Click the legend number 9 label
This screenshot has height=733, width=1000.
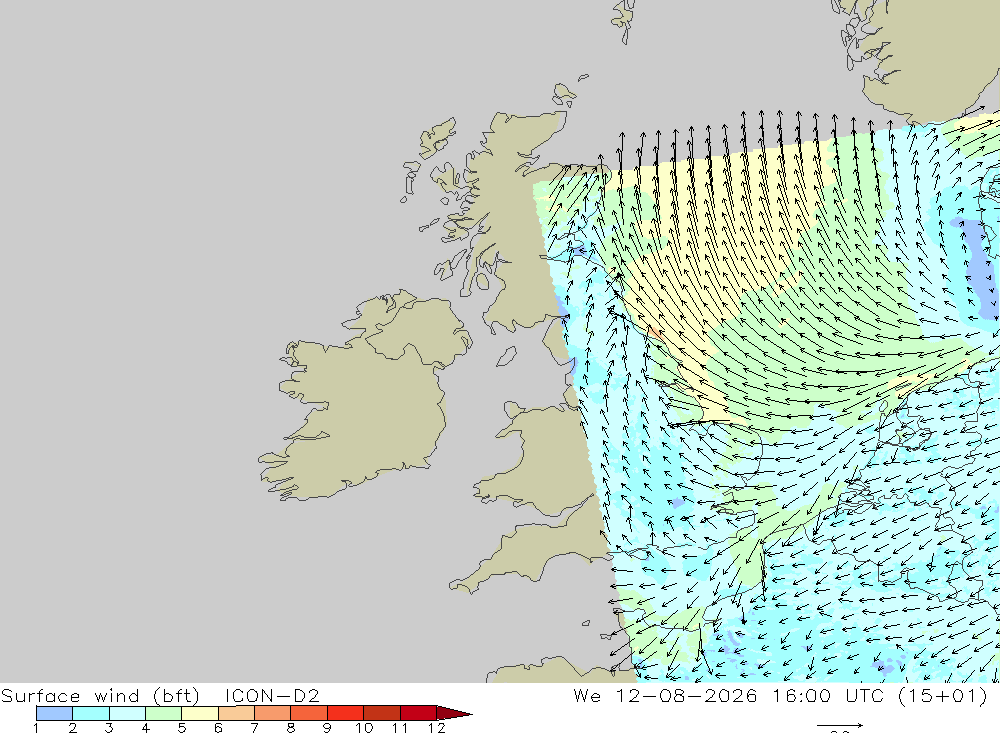pyautogui.click(x=327, y=728)
